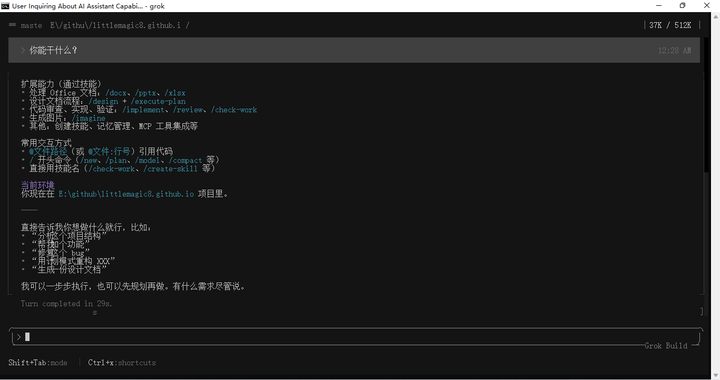
Task: Click the /new command
Action: (88, 160)
